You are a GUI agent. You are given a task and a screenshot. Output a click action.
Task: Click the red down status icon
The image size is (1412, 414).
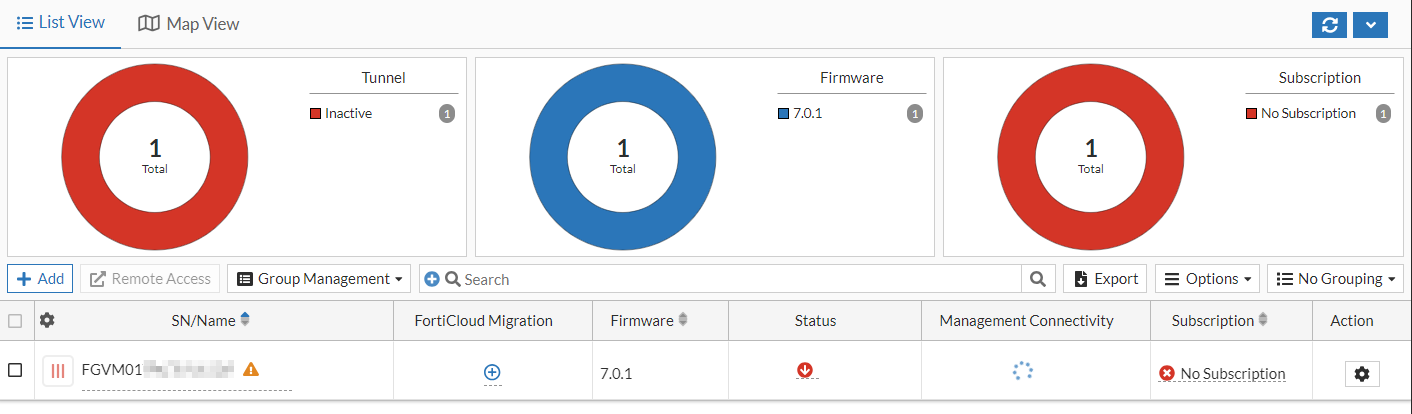click(805, 370)
